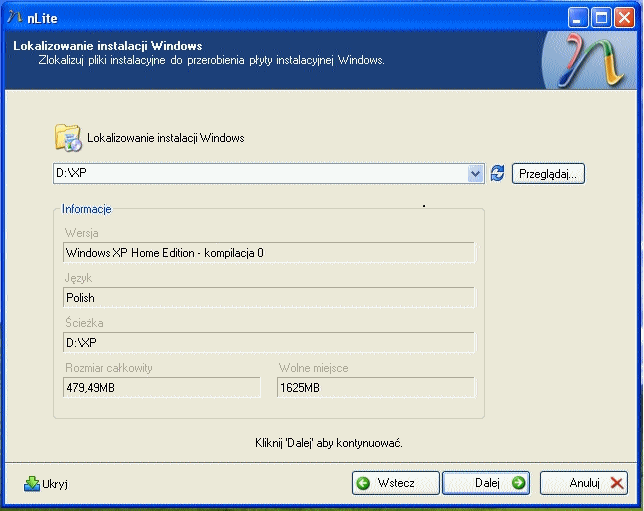This screenshot has width=644, height=511.
Task: Maximize the nLite window
Action: pyautogui.click(x=601, y=18)
